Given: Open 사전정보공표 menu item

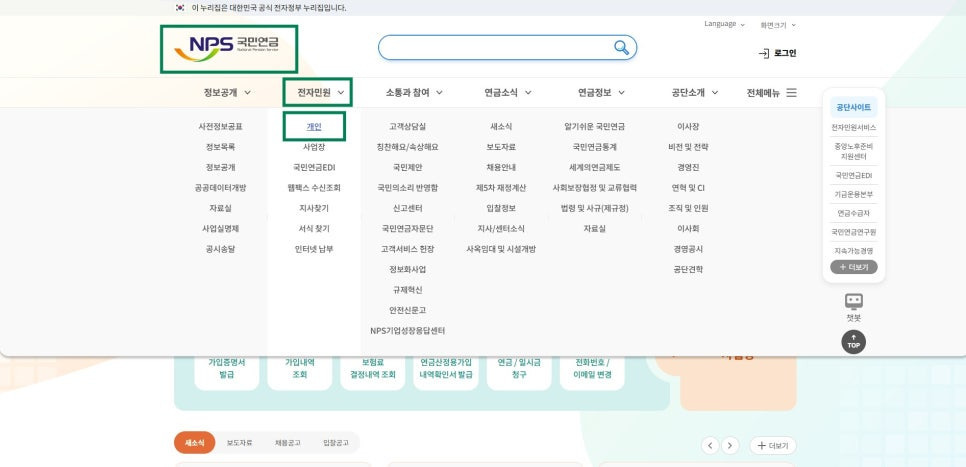Looking at the screenshot, I should pyautogui.click(x=221, y=127).
